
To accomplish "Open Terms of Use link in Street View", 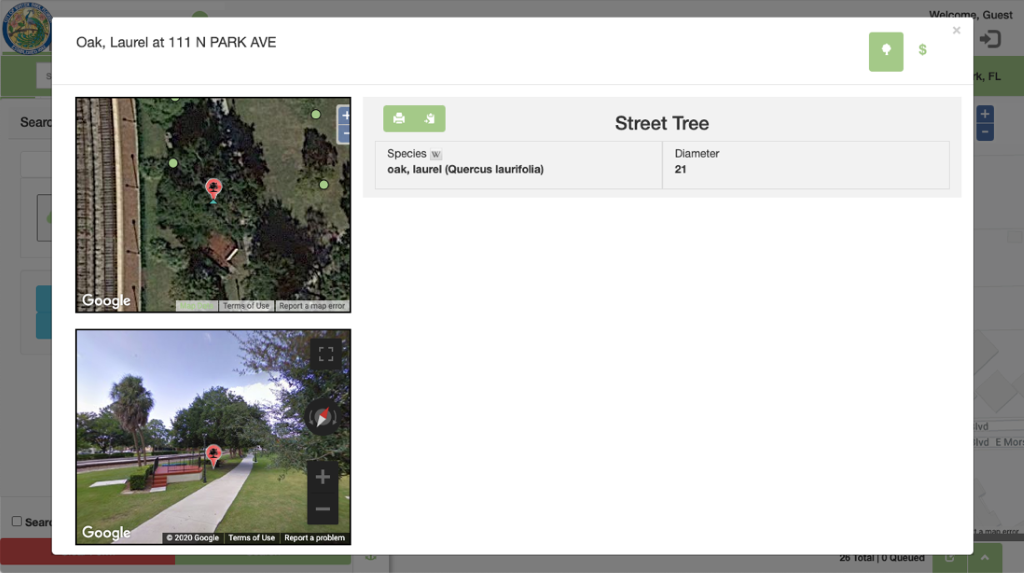I will pyautogui.click(x=251, y=538).
